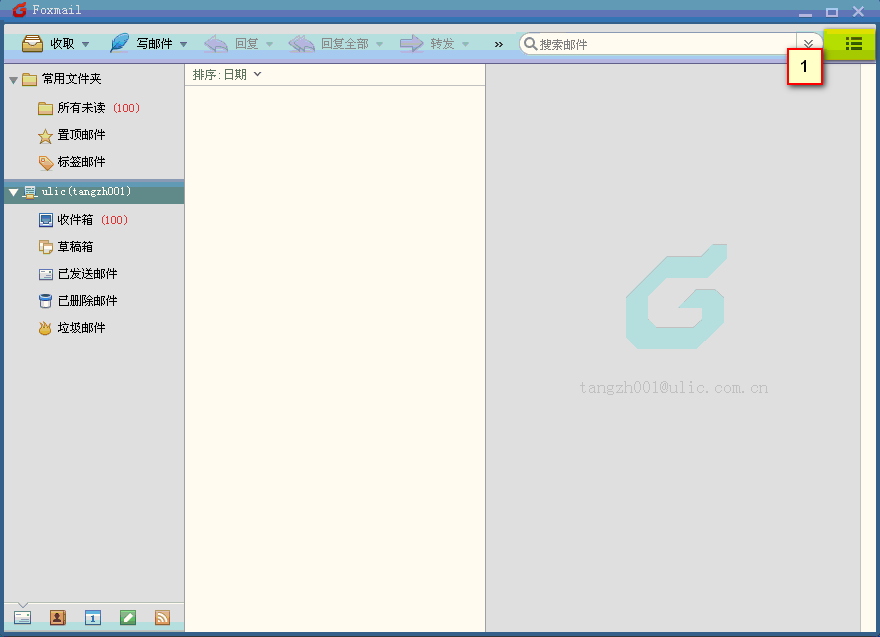
Task: Expand search options with double-chevron arrow
Action: (808, 44)
